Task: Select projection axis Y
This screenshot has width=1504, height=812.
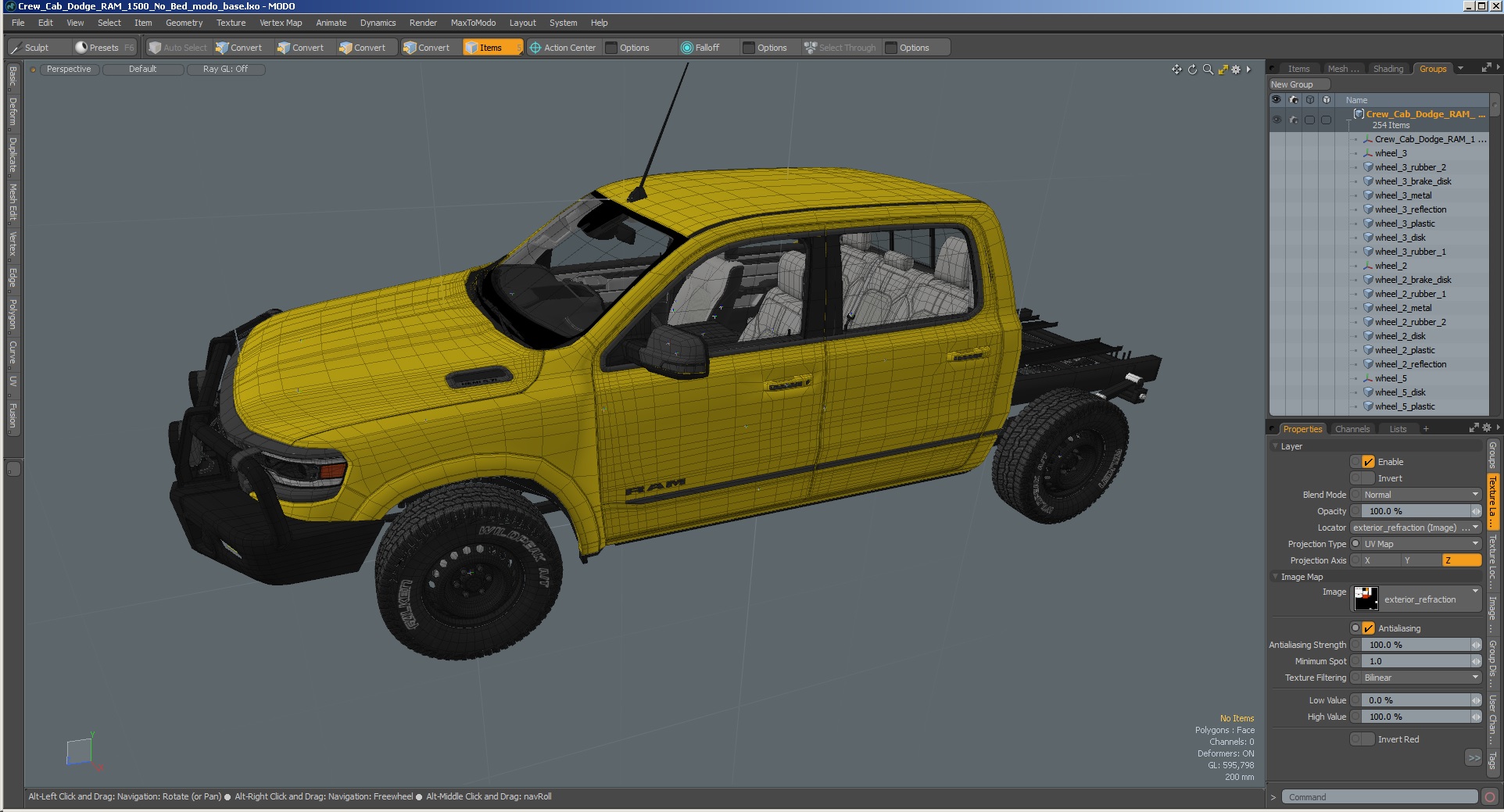Action: click(x=1421, y=560)
